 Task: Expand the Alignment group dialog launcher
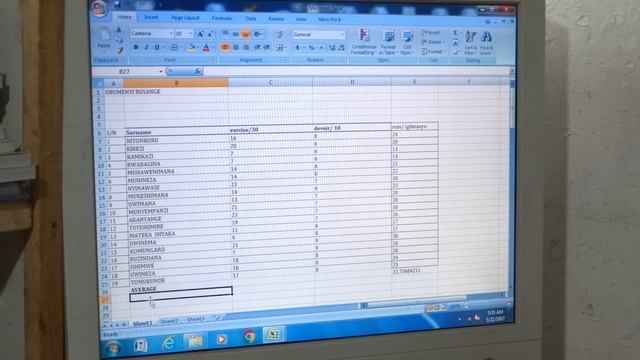pyautogui.click(x=286, y=60)
